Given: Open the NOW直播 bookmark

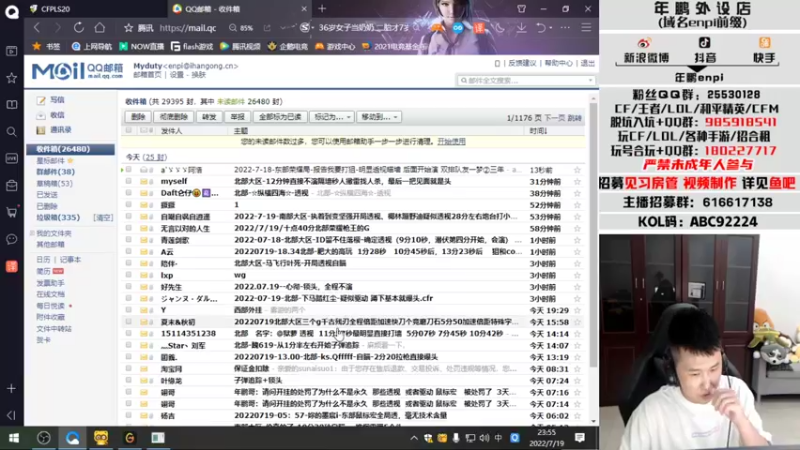Looking at the screenshot, I should click(141, 46).
